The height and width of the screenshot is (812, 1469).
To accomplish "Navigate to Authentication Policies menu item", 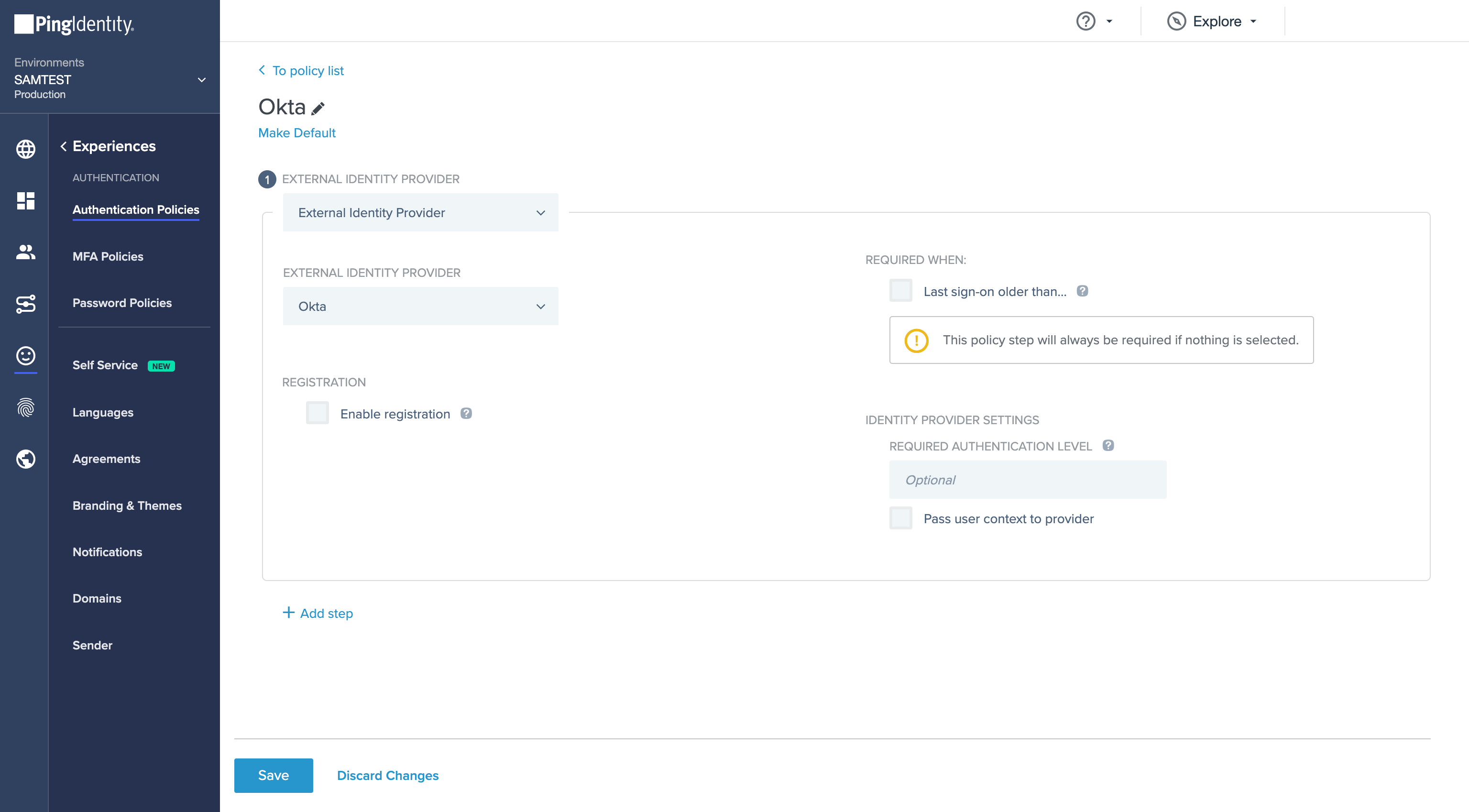I will pos(135,210).
